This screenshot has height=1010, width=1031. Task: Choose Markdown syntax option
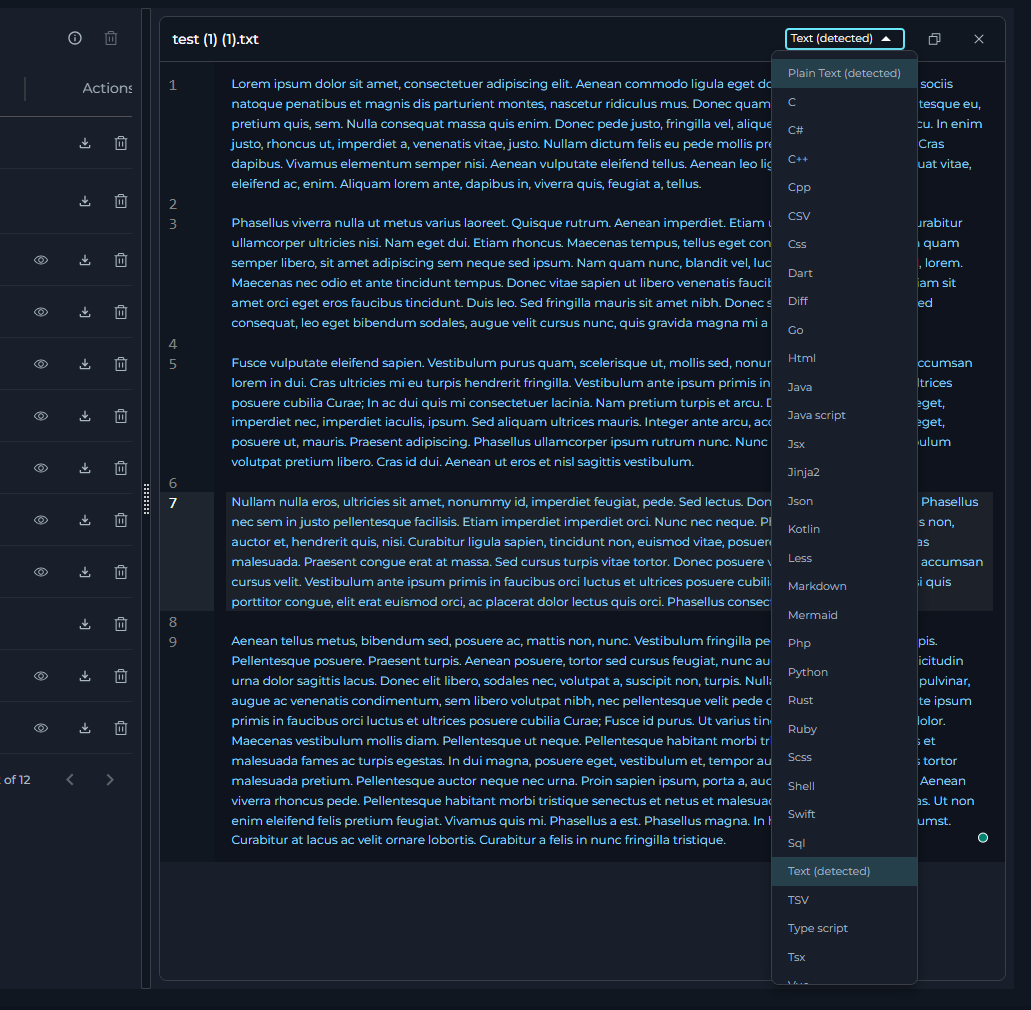(x=844, y=586)
